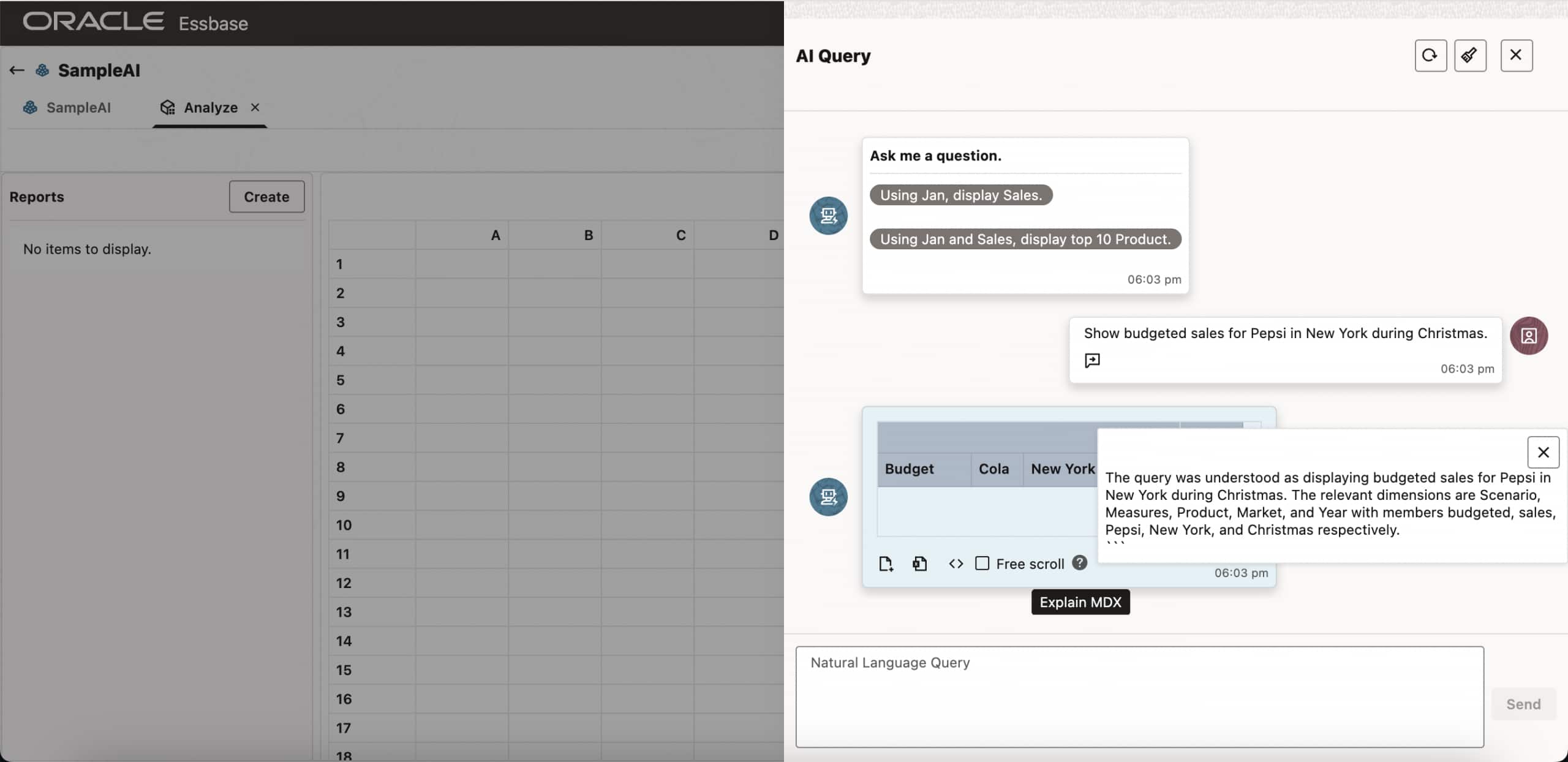1568x762 pixels.
Task: Enable the Free scroll checkbox
Action: coord(982,563)
